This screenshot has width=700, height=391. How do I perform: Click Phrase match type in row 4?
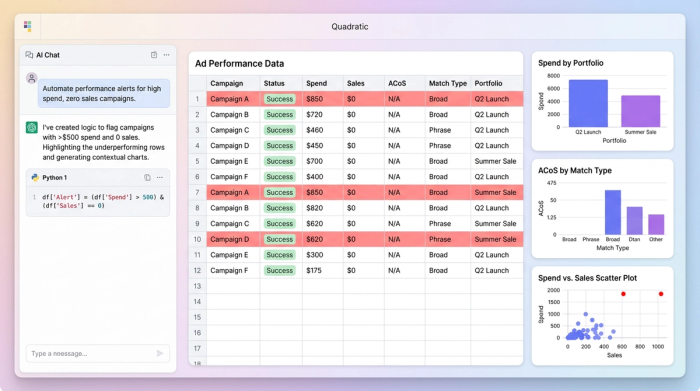point(448,146)
